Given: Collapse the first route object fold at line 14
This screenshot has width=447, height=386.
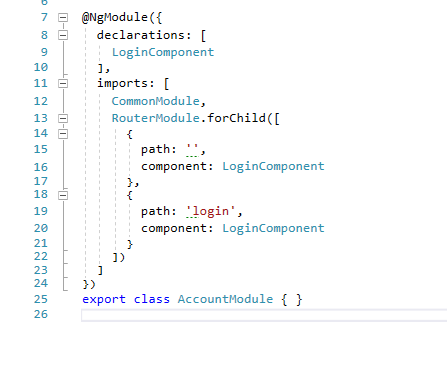Looking at the screenshot, I should pos(63,134).
